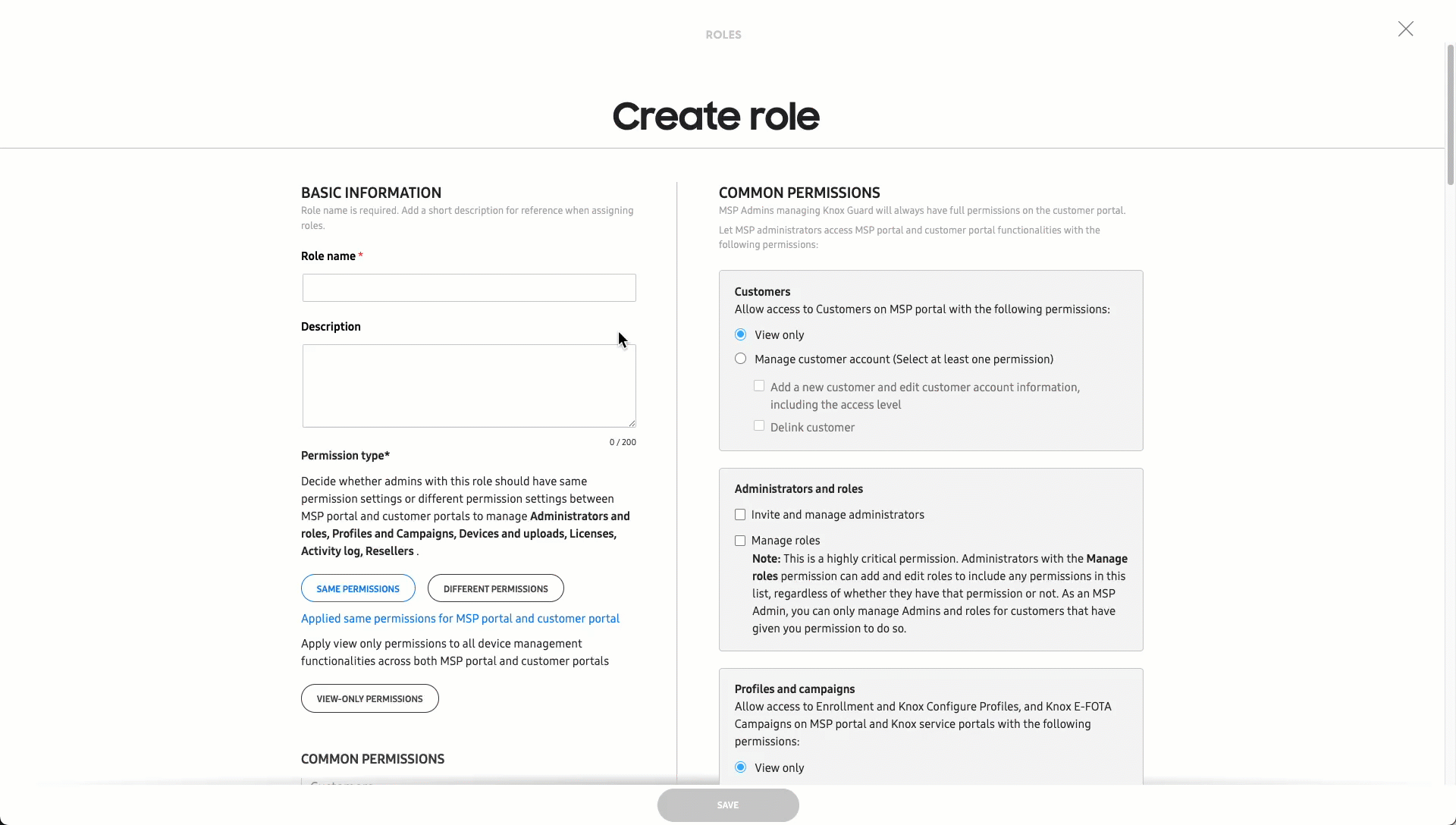The height and width of the screenshot is (825, 1456).
Task: Click the ROLES header label
Action: click(x=723, y=34)
